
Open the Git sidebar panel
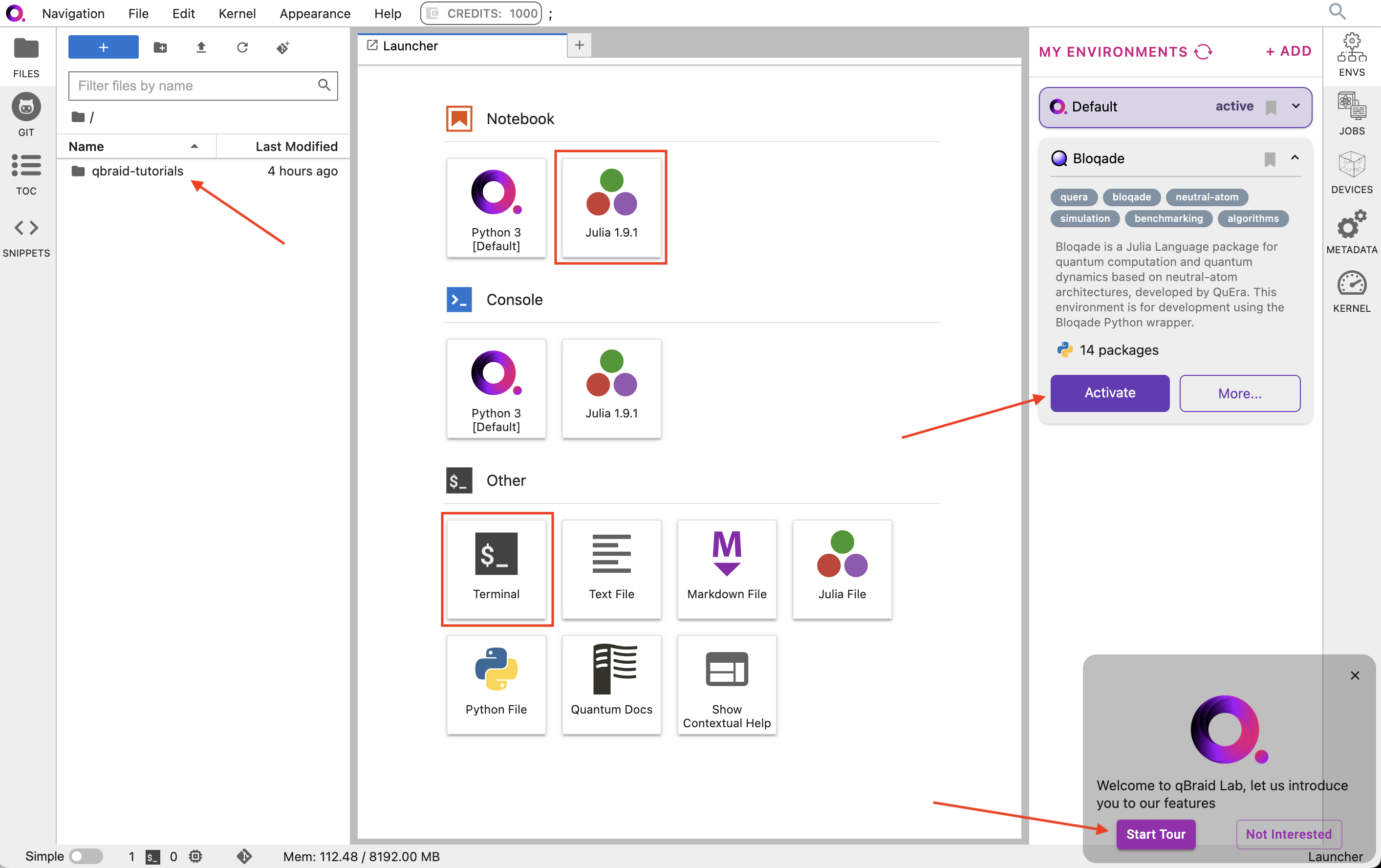click(26, 115)
